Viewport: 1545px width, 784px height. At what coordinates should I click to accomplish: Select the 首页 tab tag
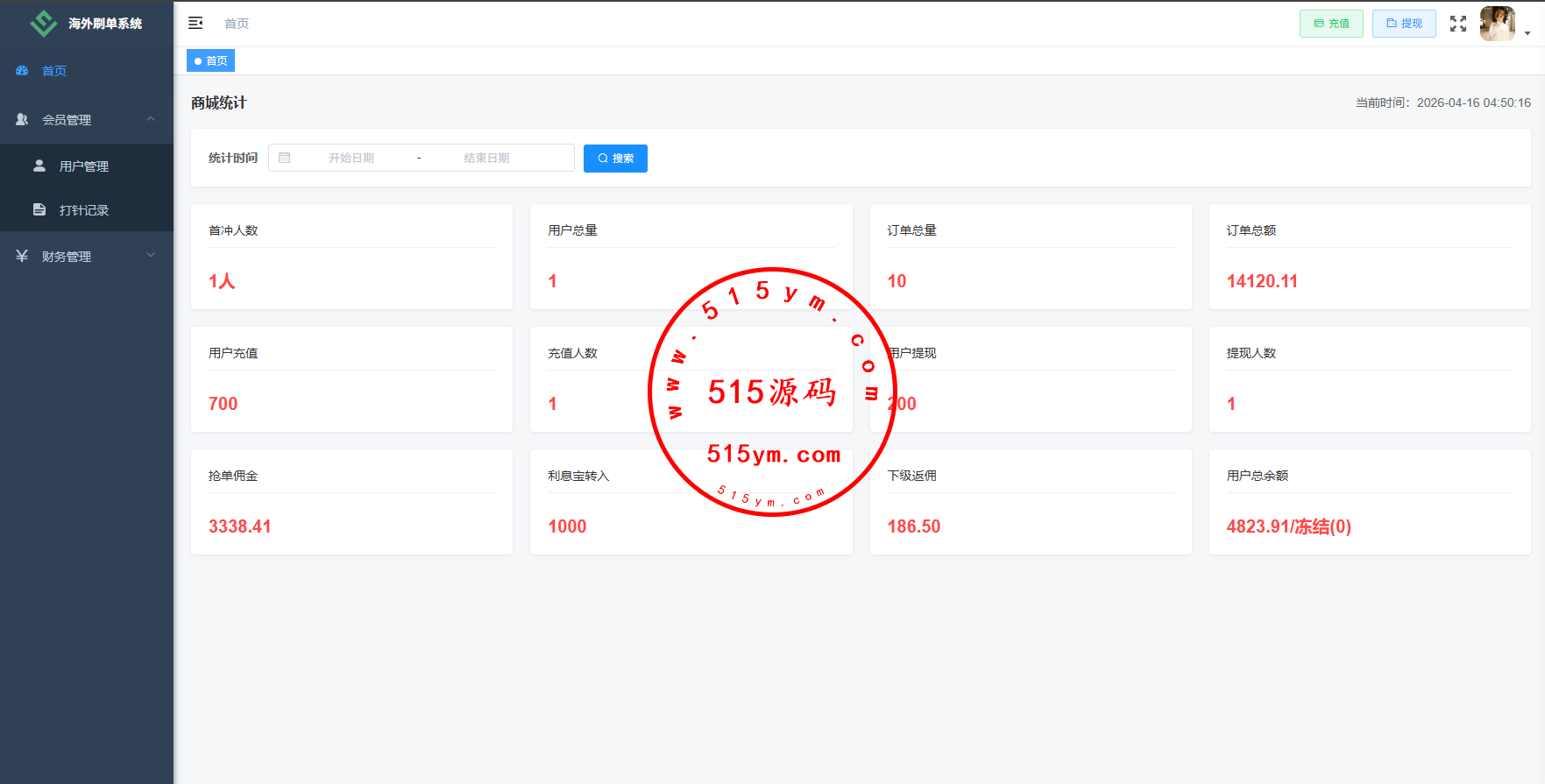210,60
